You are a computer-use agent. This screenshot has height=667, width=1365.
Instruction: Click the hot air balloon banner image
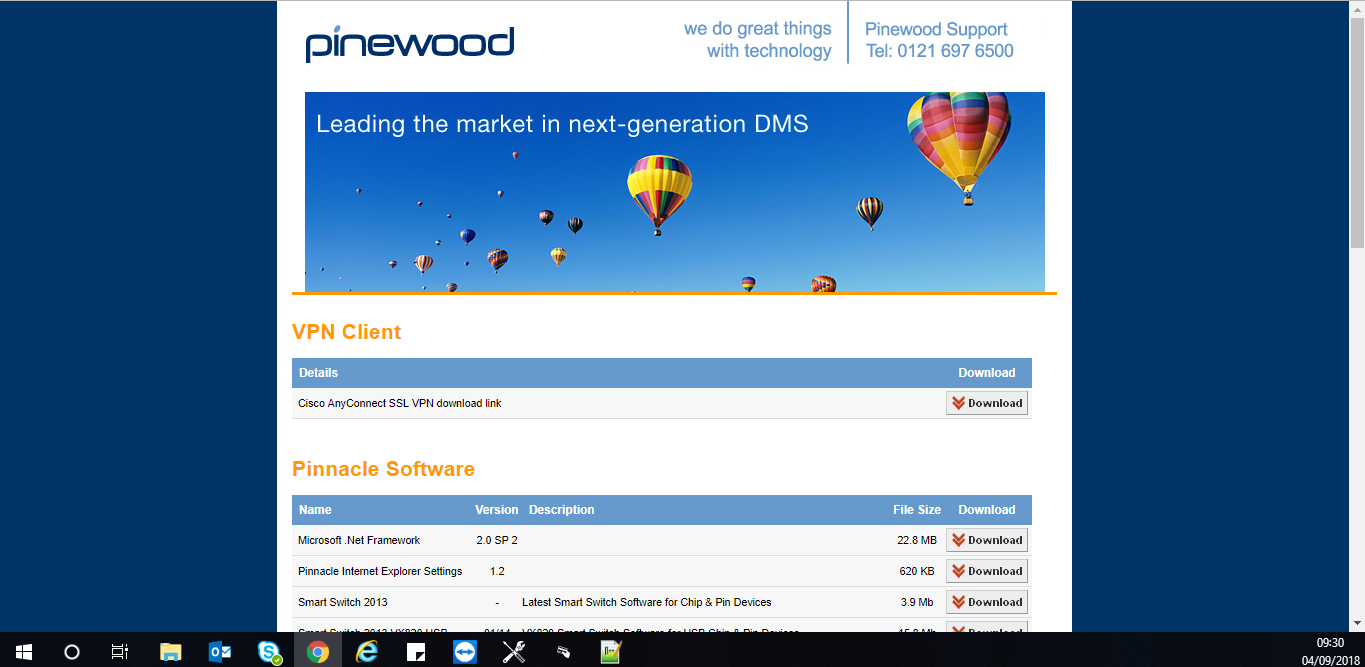click(675, 192)
